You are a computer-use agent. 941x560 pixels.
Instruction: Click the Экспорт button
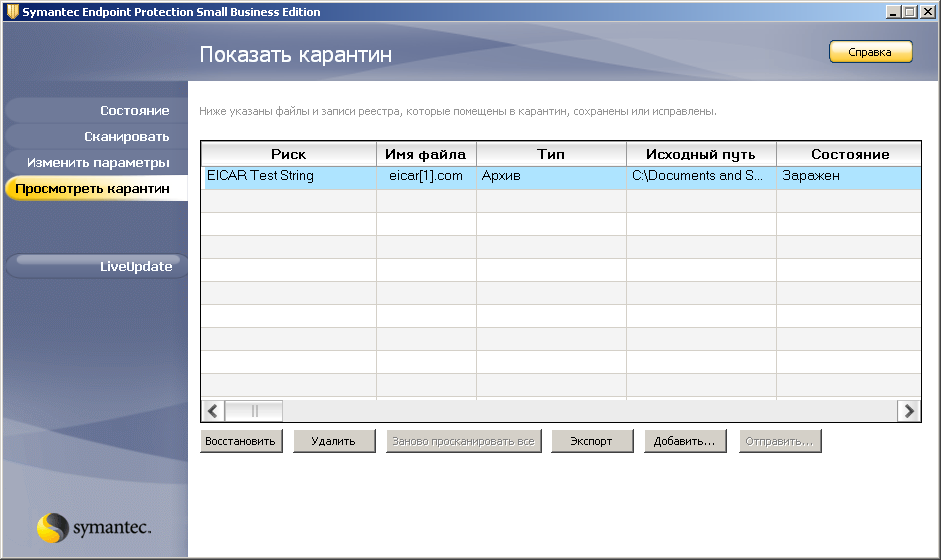(592, 441)
